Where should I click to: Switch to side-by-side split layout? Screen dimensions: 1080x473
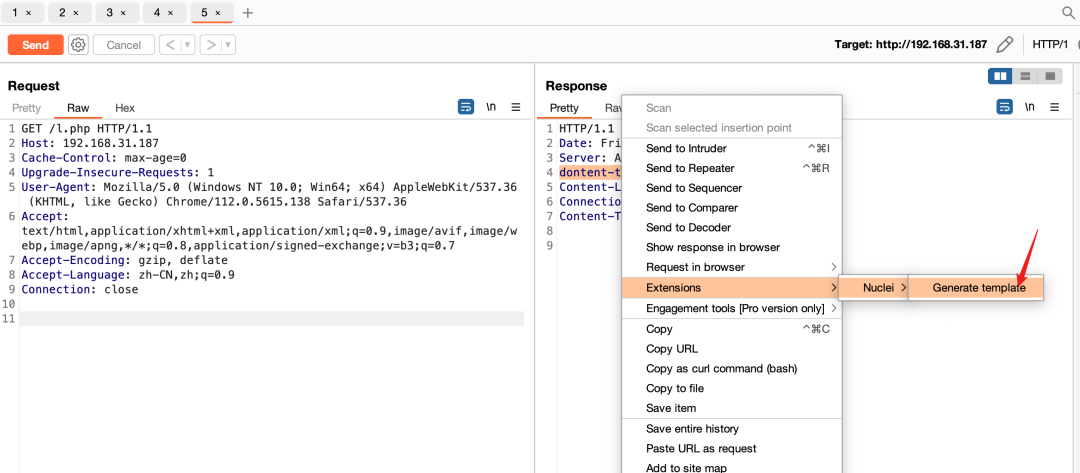click(x=999, y=77)
